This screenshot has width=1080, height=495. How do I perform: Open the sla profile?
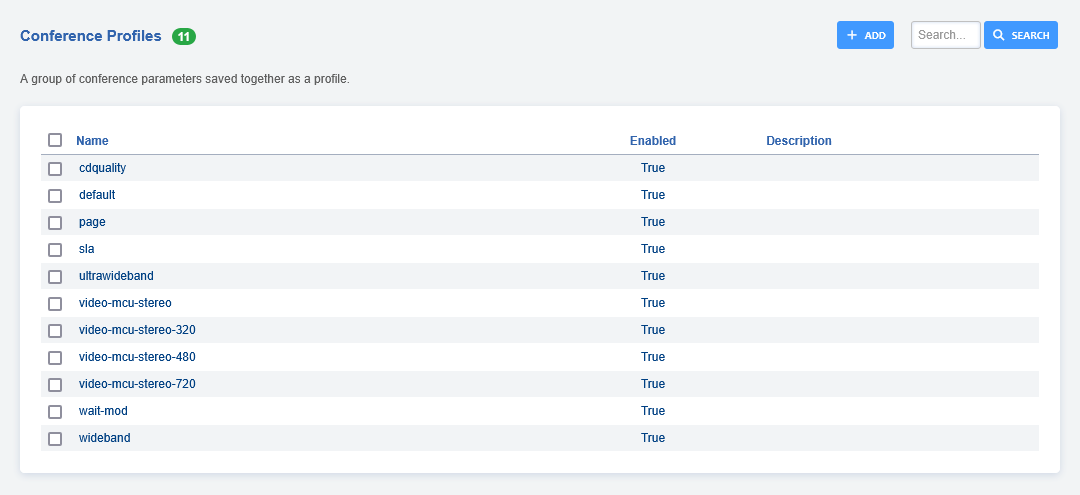[x=86, y=249]
